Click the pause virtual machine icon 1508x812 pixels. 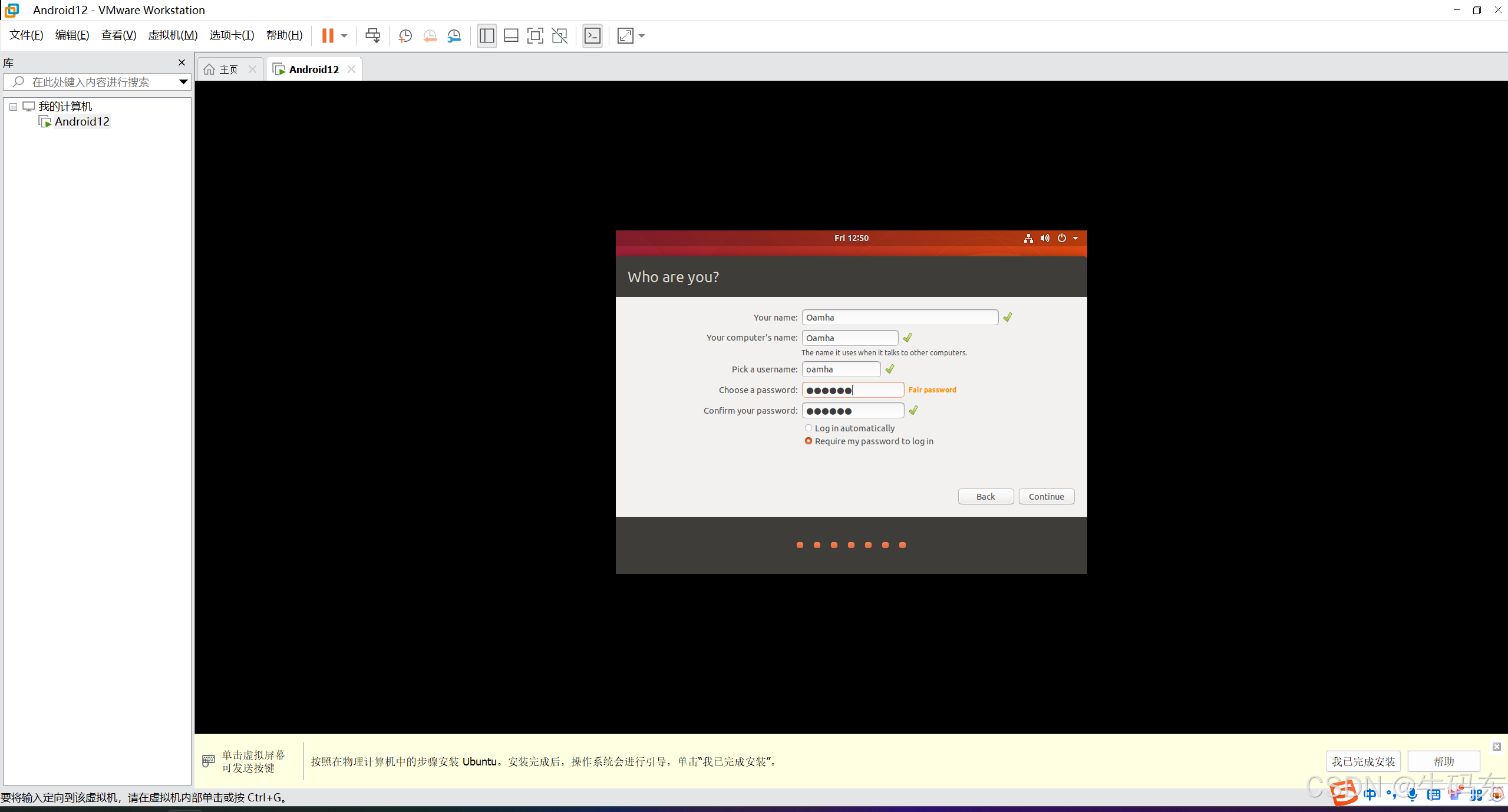point(328,35)
